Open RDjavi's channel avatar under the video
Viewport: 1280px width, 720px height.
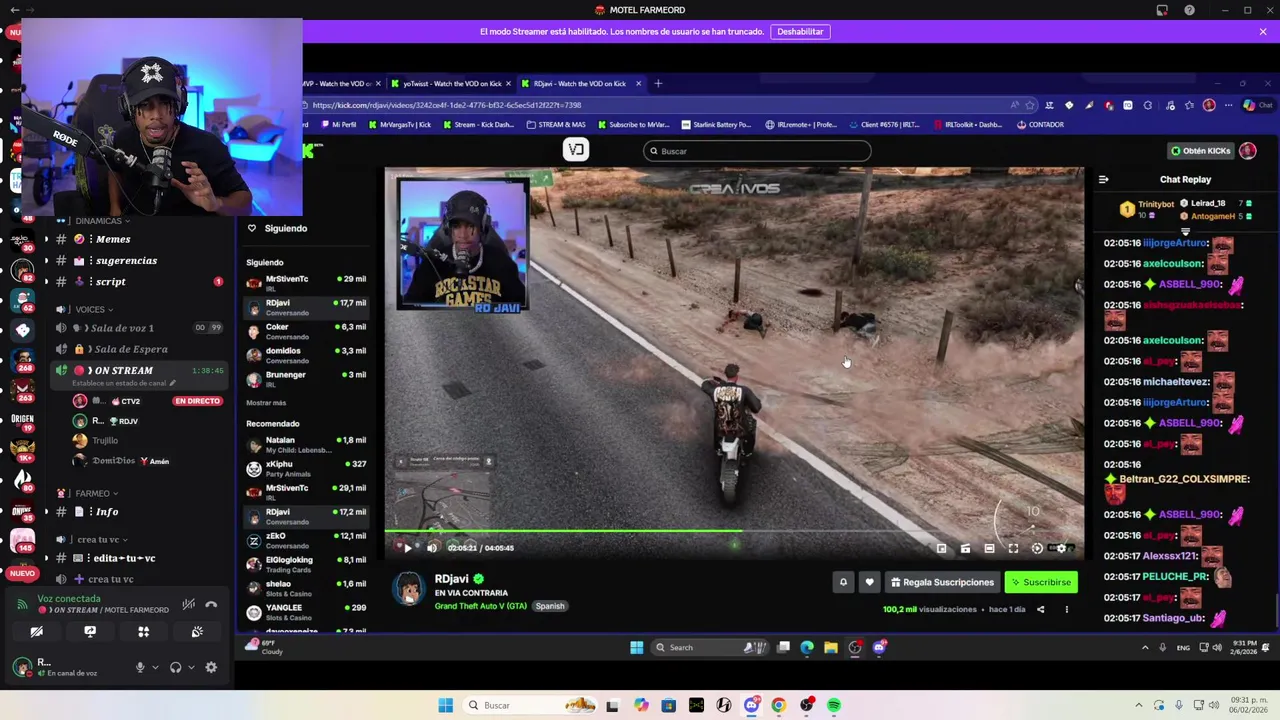coord(408,589)
